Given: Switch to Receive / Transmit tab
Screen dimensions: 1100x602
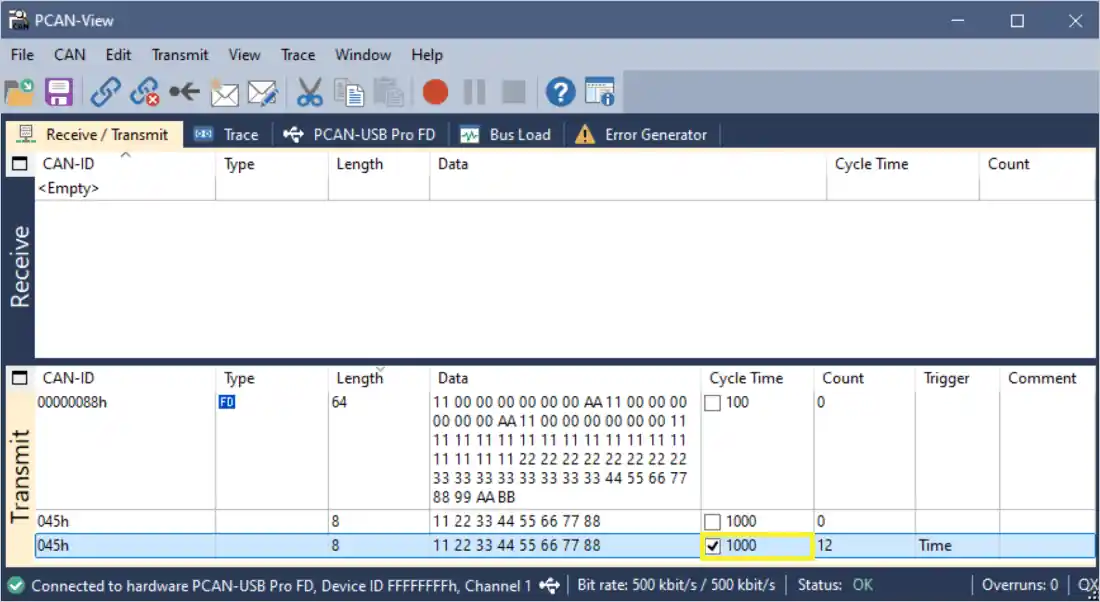Looking at the screenshot, I should point(94,134).
